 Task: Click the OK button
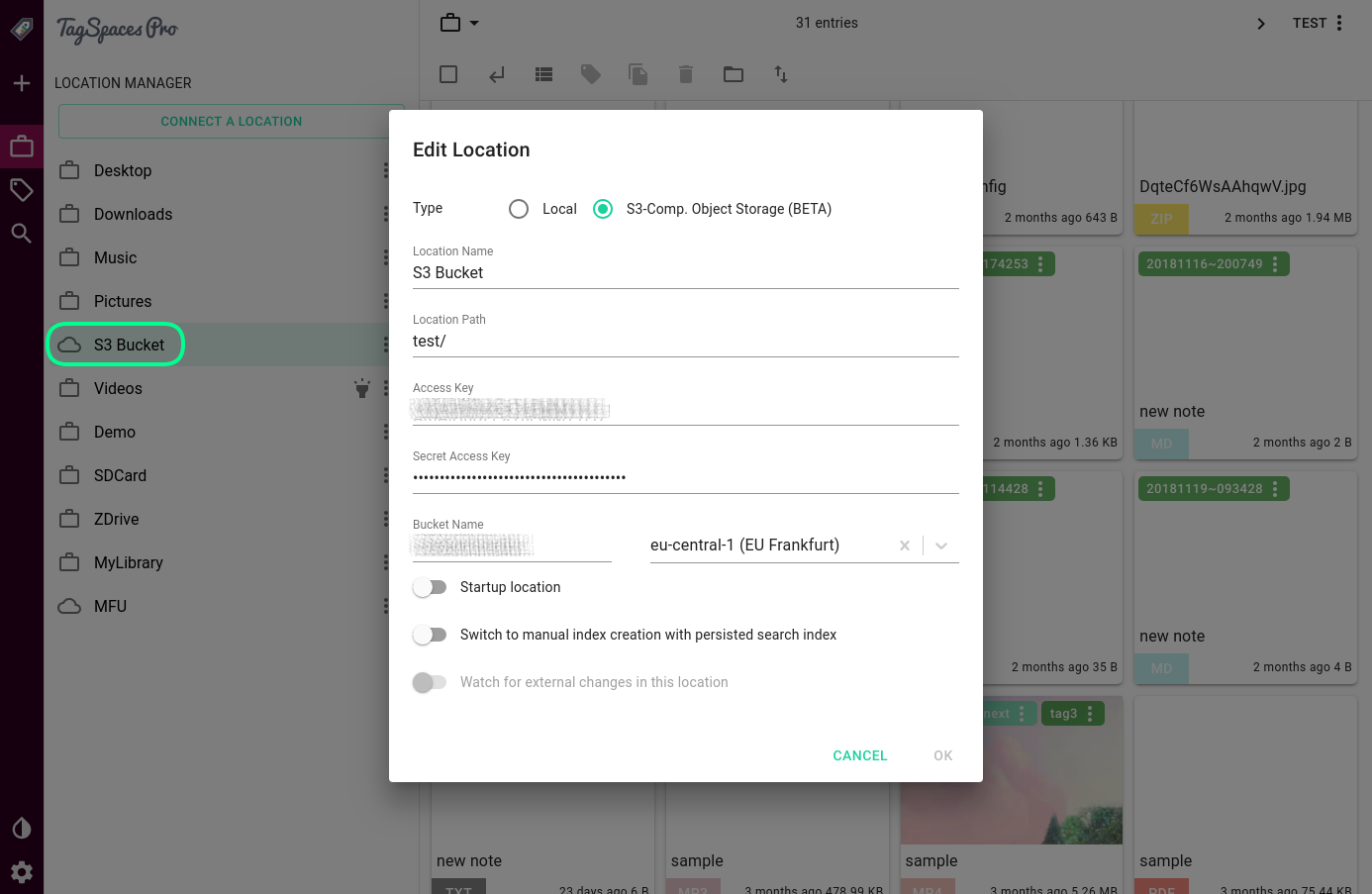(x=943, y=755)
